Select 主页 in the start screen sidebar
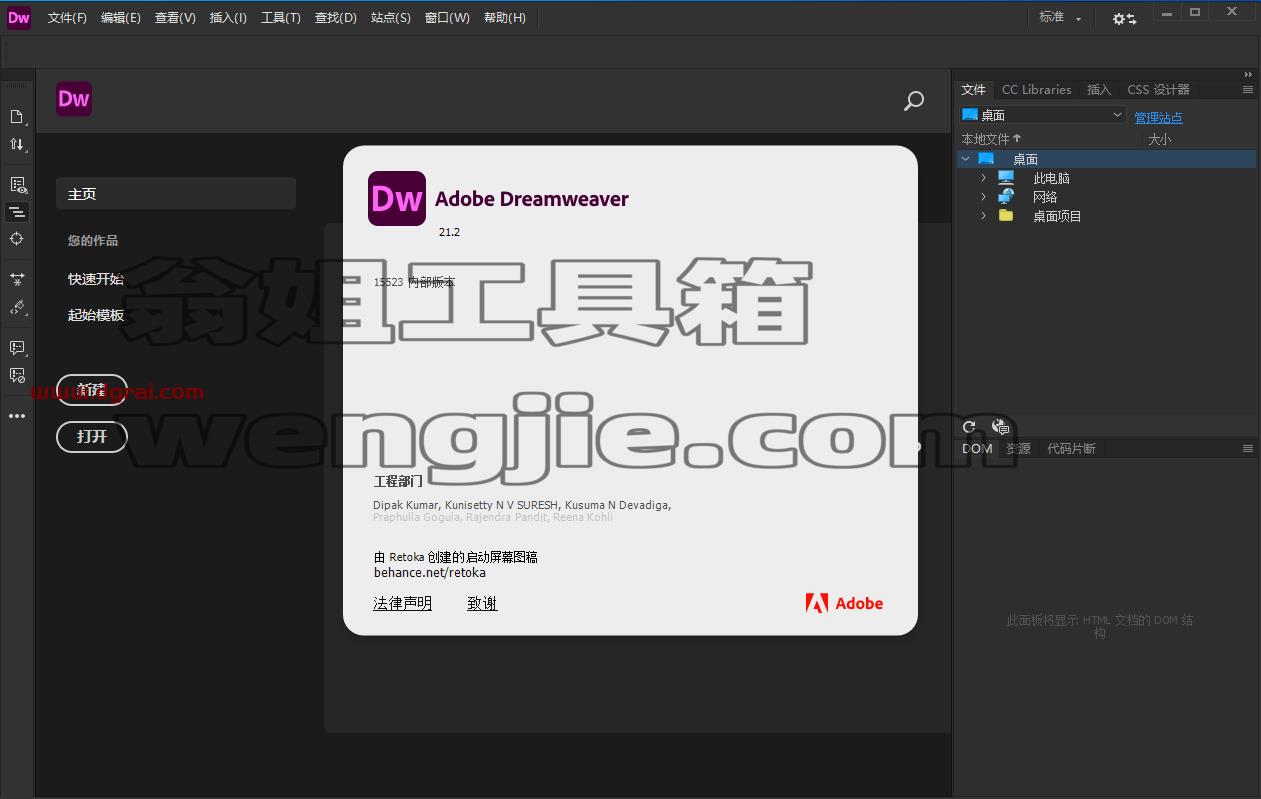Viewport: 1261px width, 799px height. click(x=176, y=194)
